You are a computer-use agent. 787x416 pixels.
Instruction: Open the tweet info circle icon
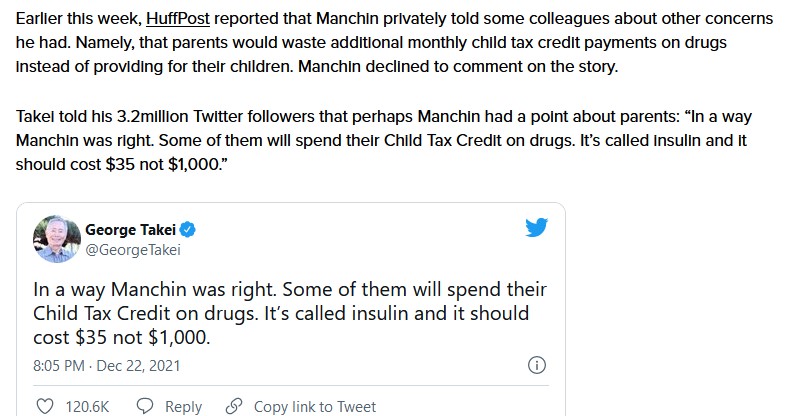[535, 365]
